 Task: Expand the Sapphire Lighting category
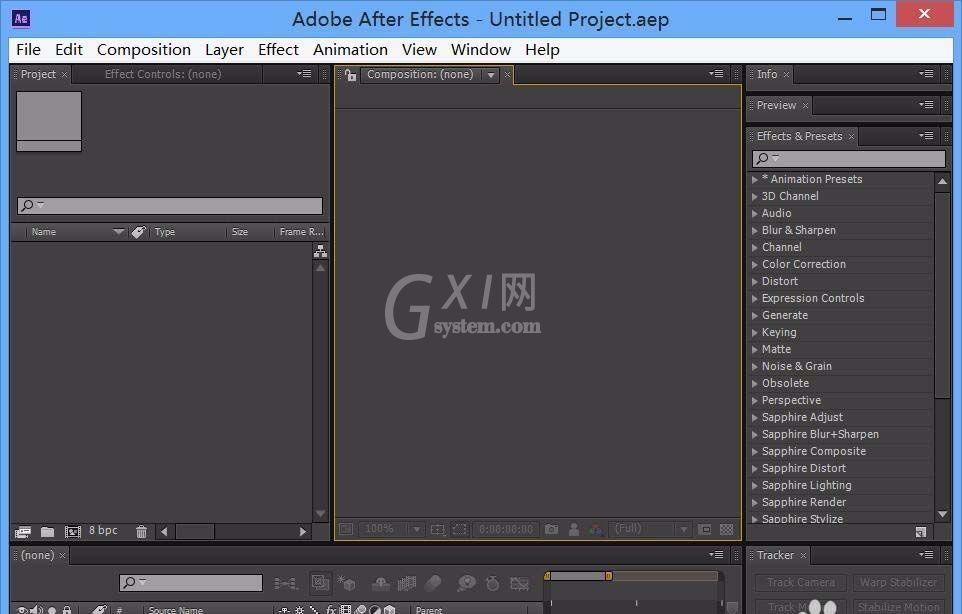point(755,485)
